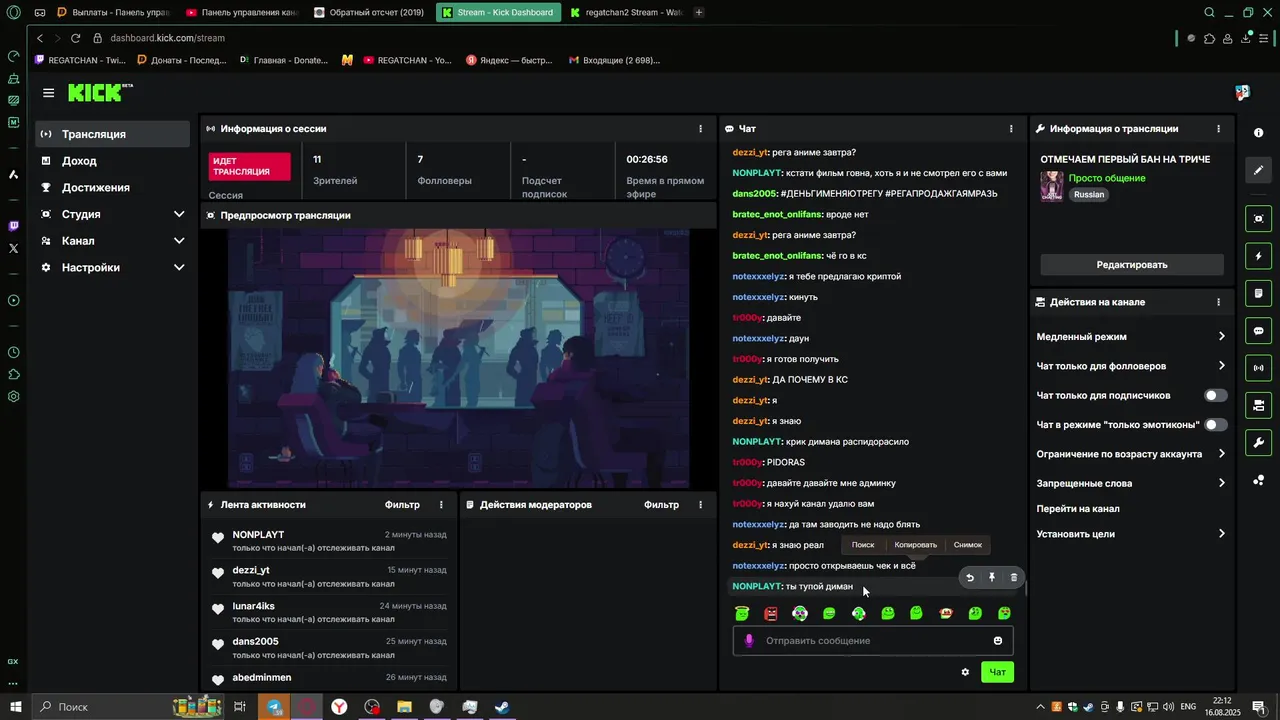Viewport: 1280px width, 720px height.
Task: Open Чат panel three-dot options menu
Action: 1011,129
